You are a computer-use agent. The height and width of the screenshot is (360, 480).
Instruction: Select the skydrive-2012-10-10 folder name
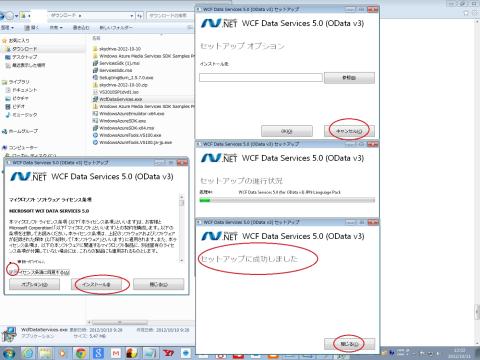(120, 49)
